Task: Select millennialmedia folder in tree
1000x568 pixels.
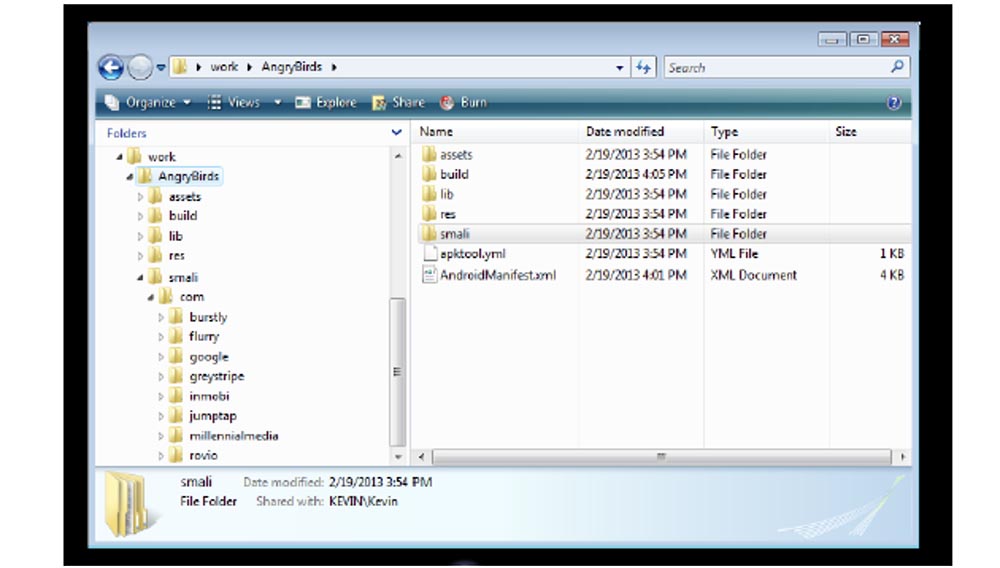Action: [233, 436]
